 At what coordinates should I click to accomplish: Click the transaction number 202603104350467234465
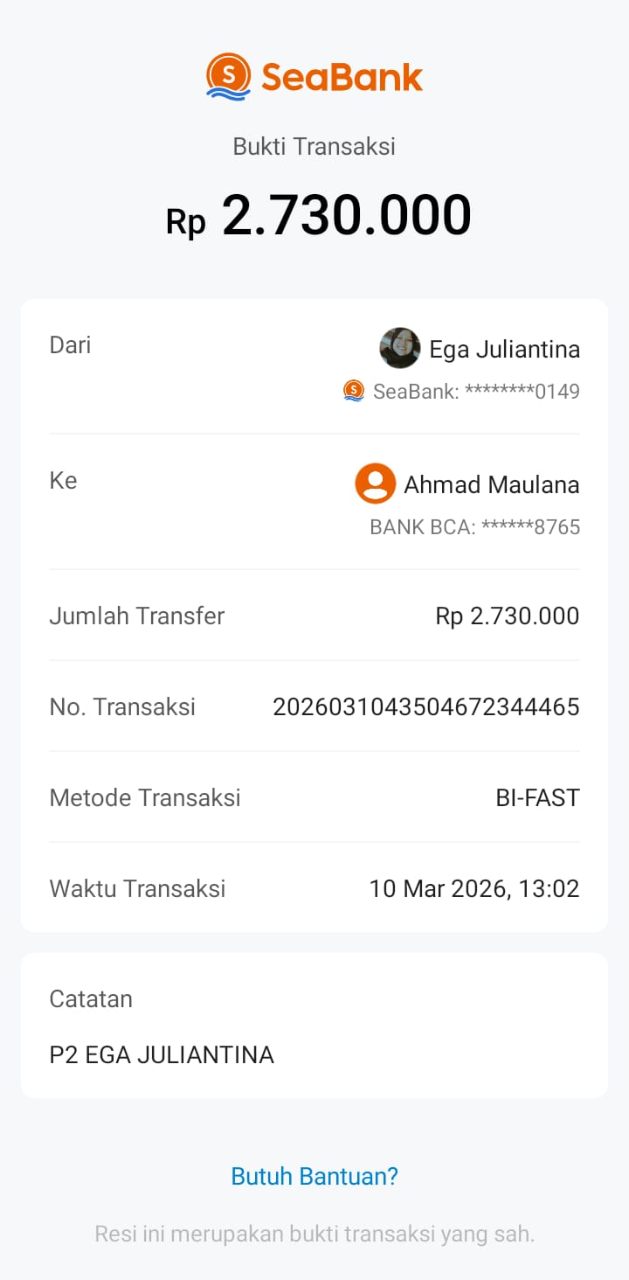[x=426, y=707]
